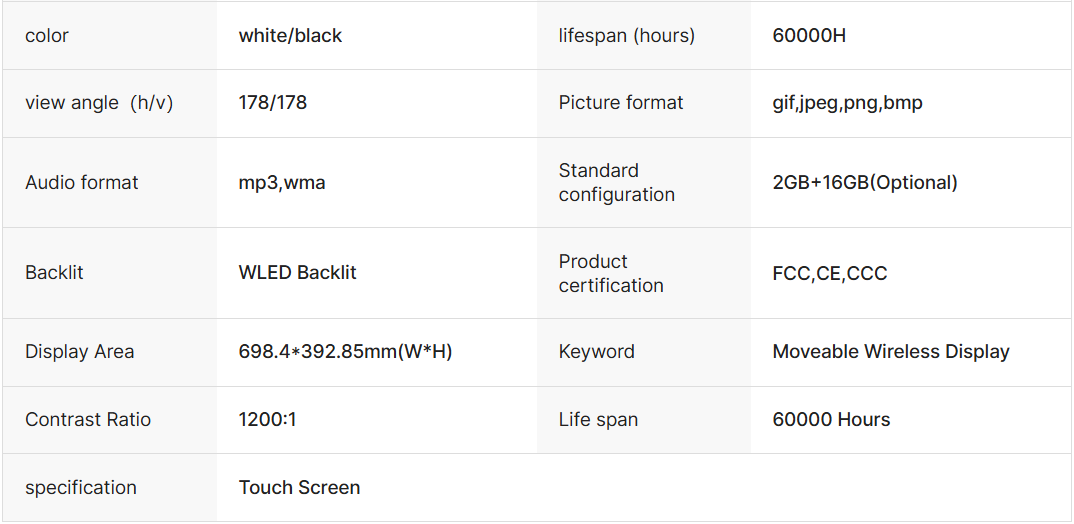
Task: Select the 'Touch Screen' specification value
Action: click(299, 488)
